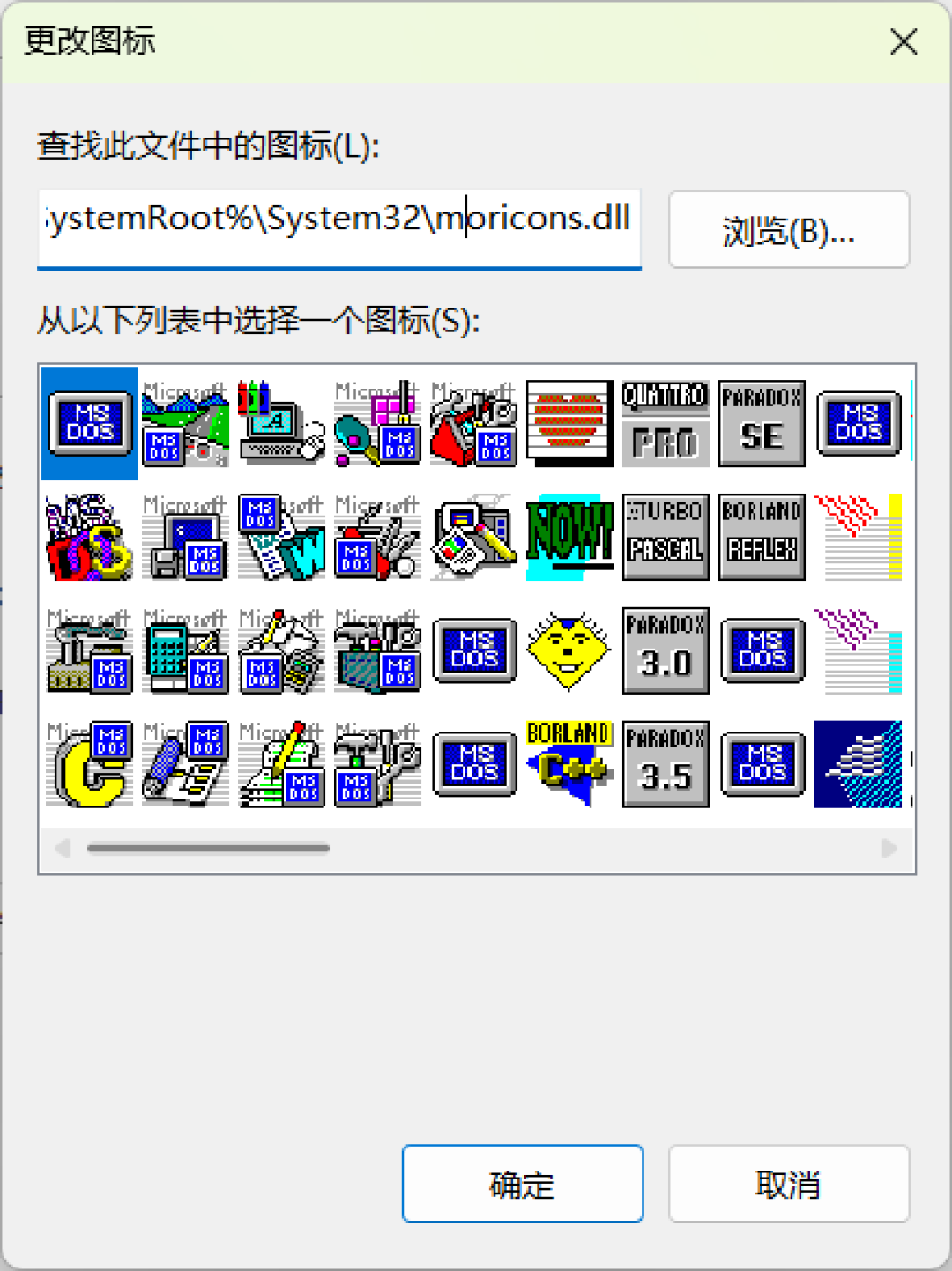
Task: Cancel using the 取消 button
Action: [x=789, y=1184]
